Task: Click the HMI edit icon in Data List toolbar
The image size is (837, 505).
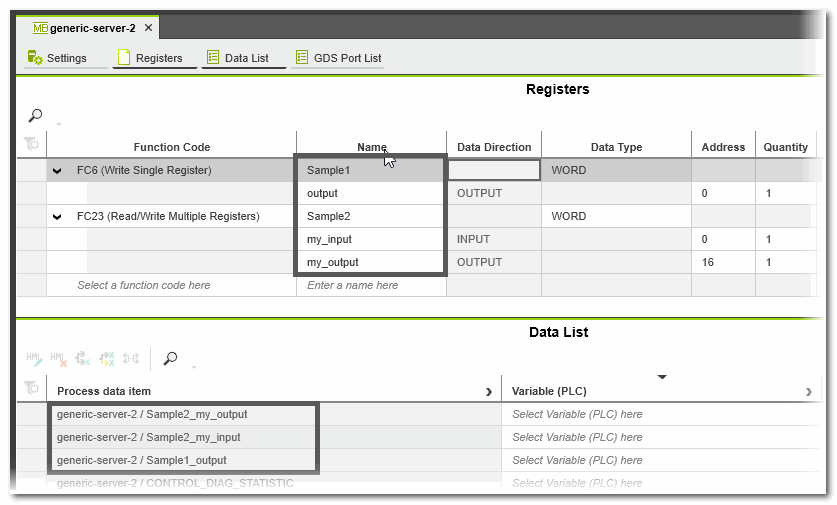Action: tap(34, 358)
